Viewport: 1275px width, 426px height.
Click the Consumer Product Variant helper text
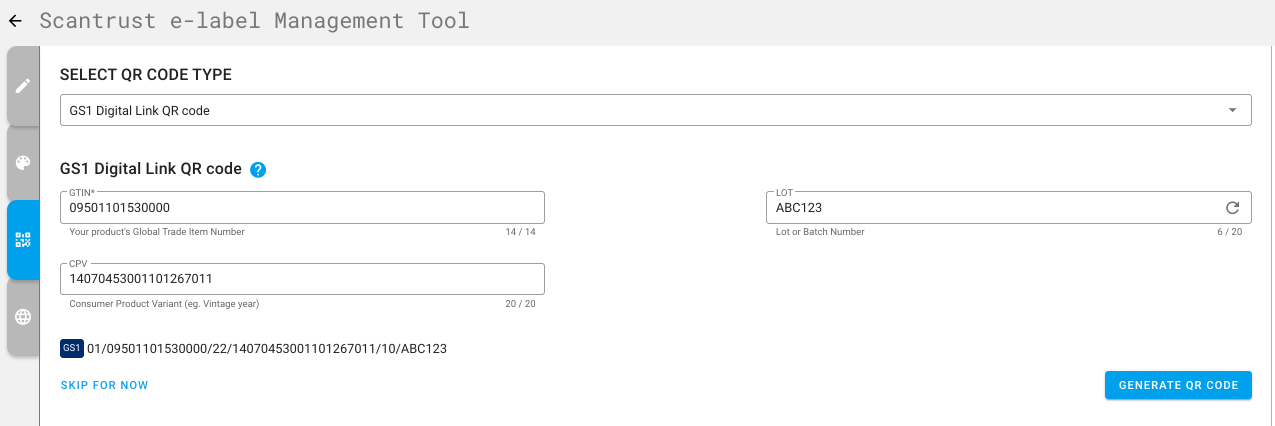click(x=171, y=303)
